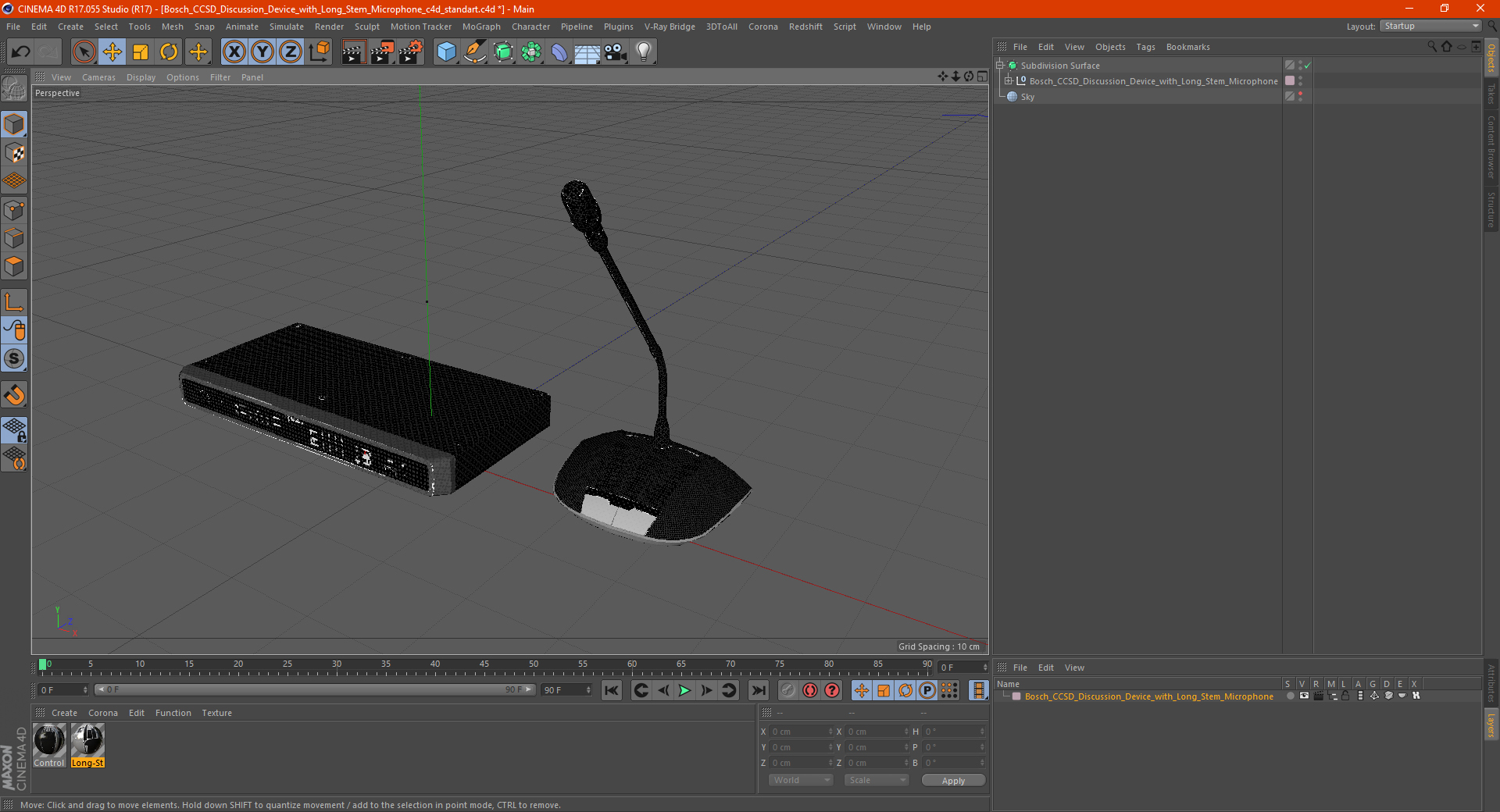1500x812 pixels.
Task: Click the Floor environment icon
Action: pyautogui.click(x=587, y=52)
